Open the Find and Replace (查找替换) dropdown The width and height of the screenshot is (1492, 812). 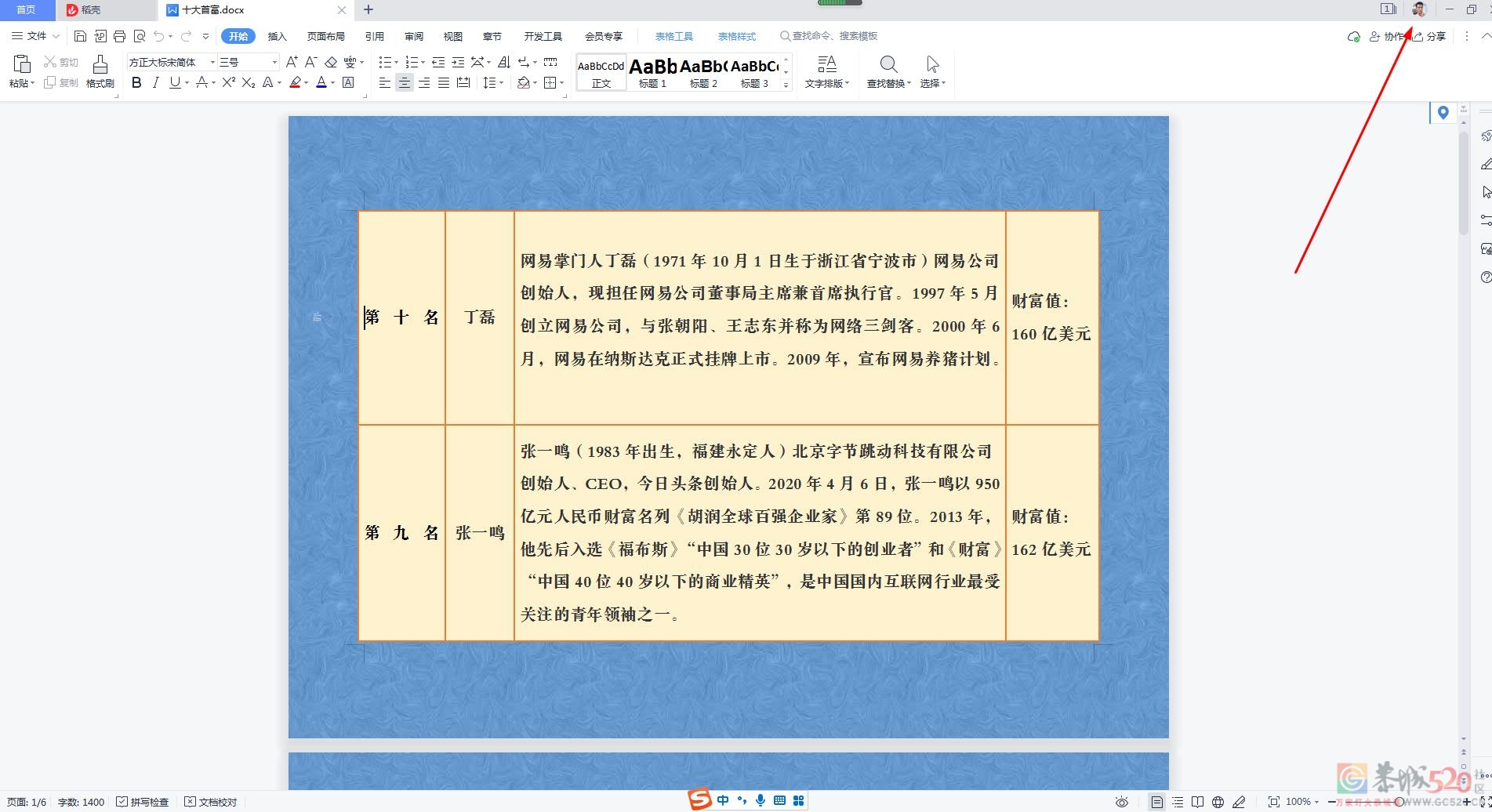pos(888,83)
